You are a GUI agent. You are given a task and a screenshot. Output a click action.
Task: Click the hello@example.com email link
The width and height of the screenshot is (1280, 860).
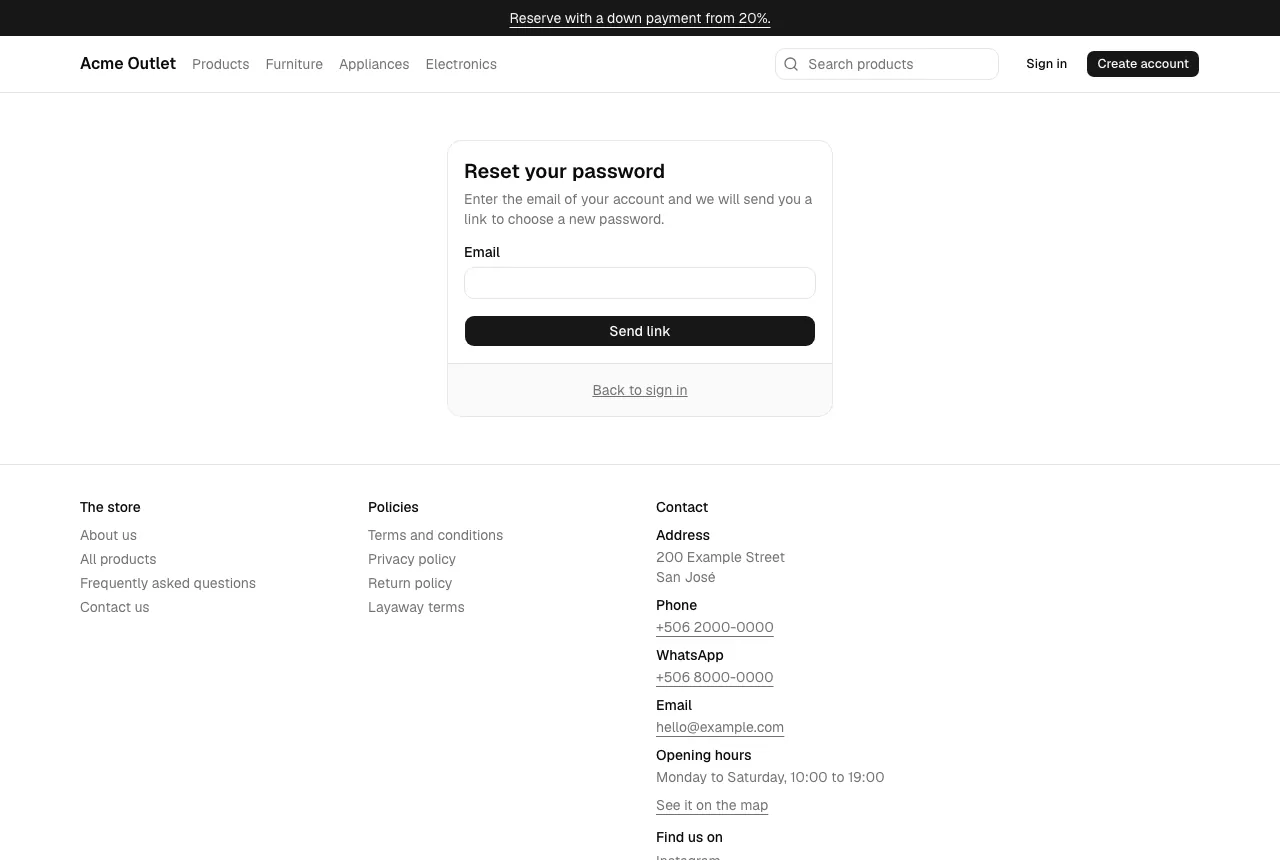tap(720, 727)
